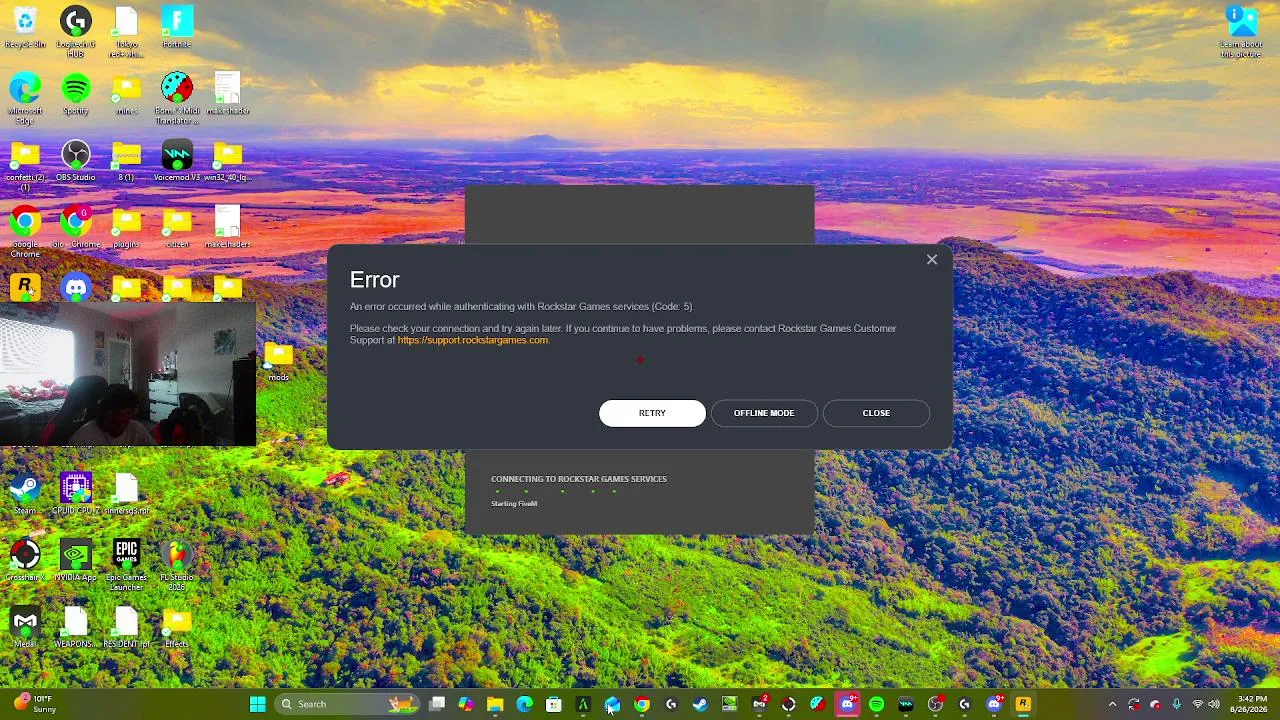Open Google Chrome from the taskbar
The height and width of the screenshot is (720, 1280).
641,704
